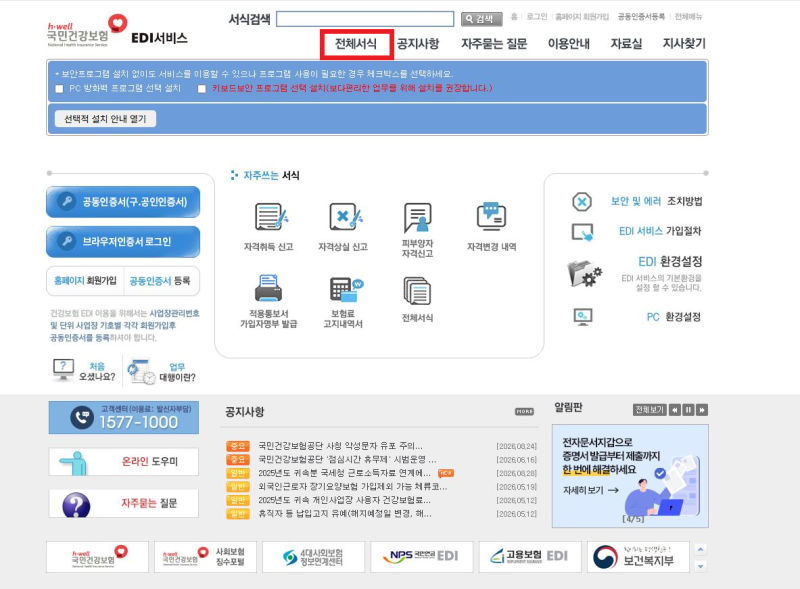
Task: Click 공동인증서등록 link in top utility bar
Action: tap(641, 17)
